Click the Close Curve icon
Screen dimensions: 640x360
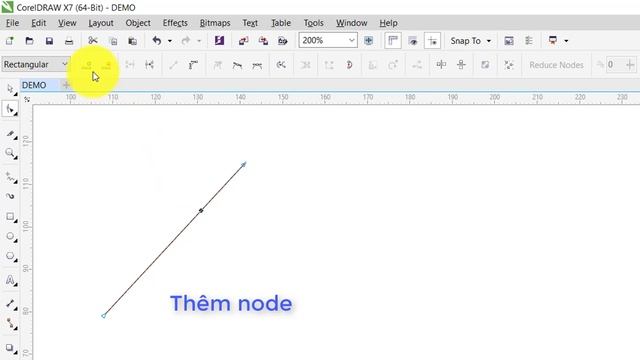click(349, 65)
